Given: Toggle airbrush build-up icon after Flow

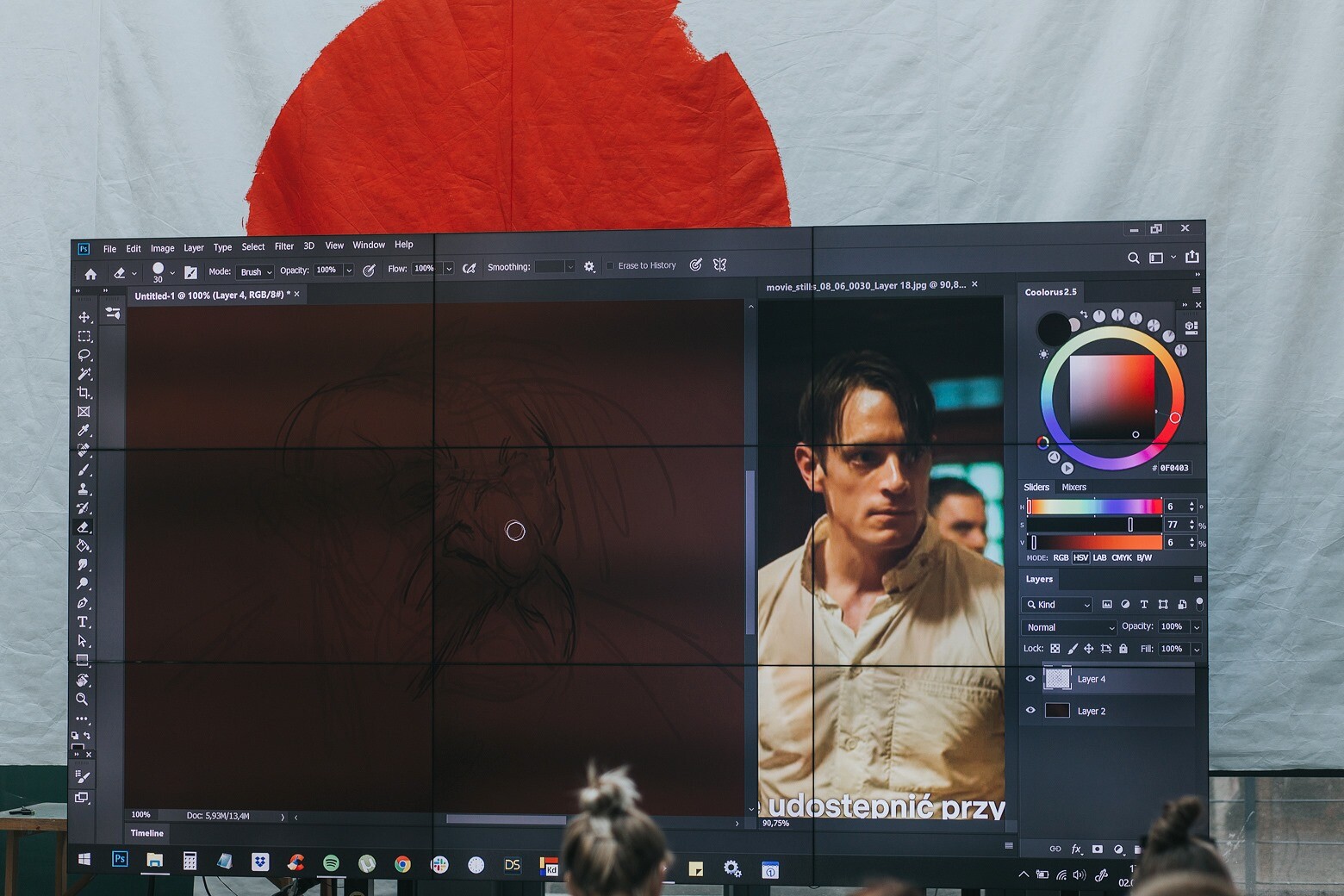Looking at the screenshot, I should tap(469, 268).
